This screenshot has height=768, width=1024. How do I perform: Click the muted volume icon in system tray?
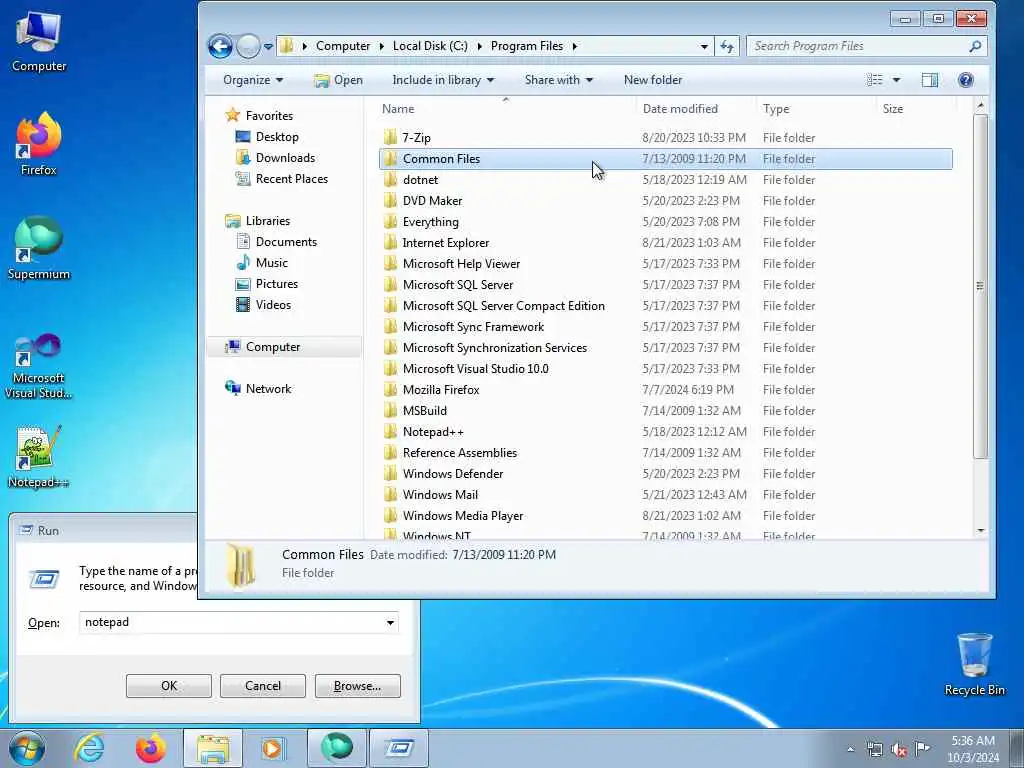tap(899, 749)
